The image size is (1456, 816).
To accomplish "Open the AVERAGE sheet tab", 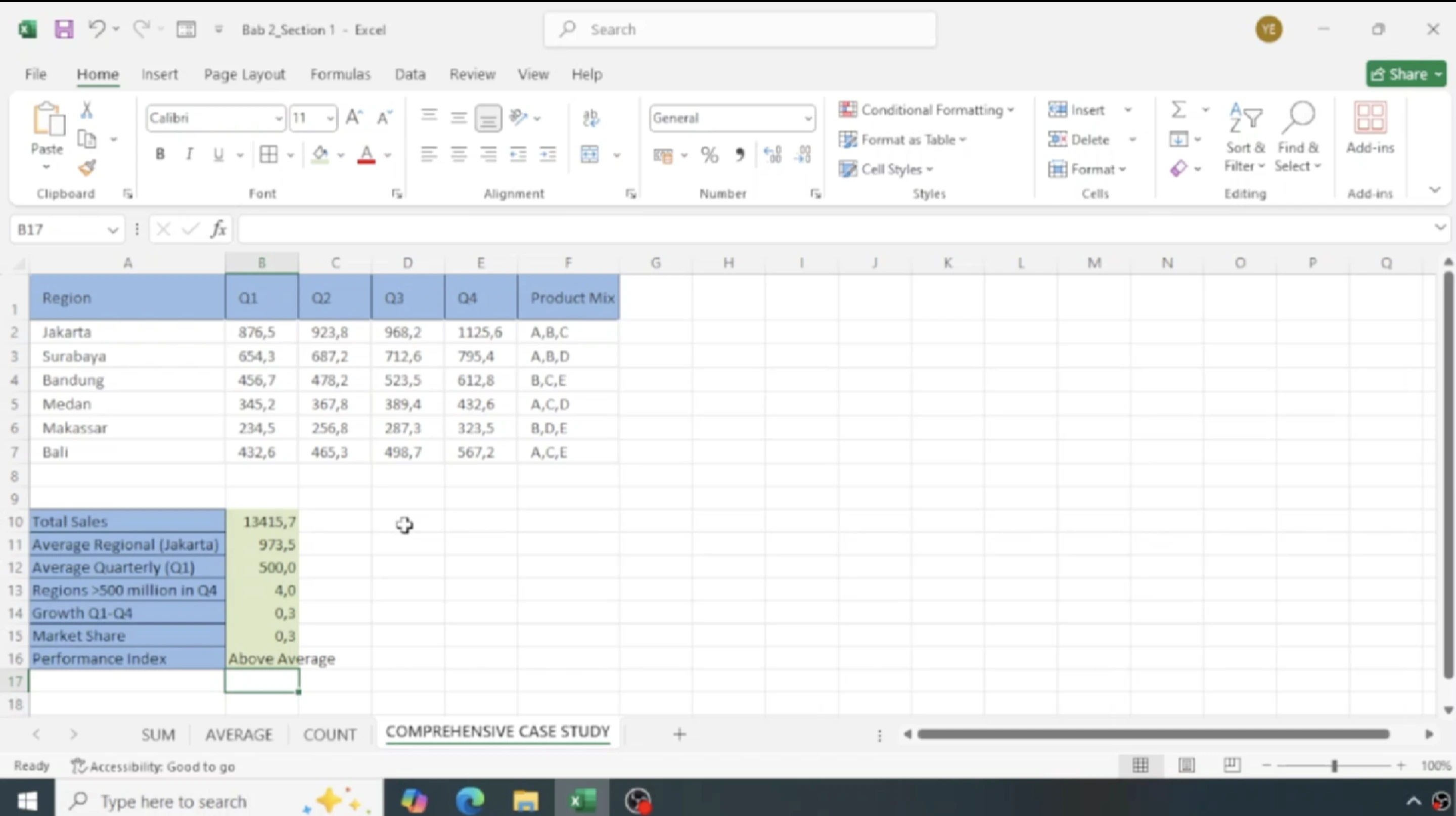I will [x=239, y=734].
